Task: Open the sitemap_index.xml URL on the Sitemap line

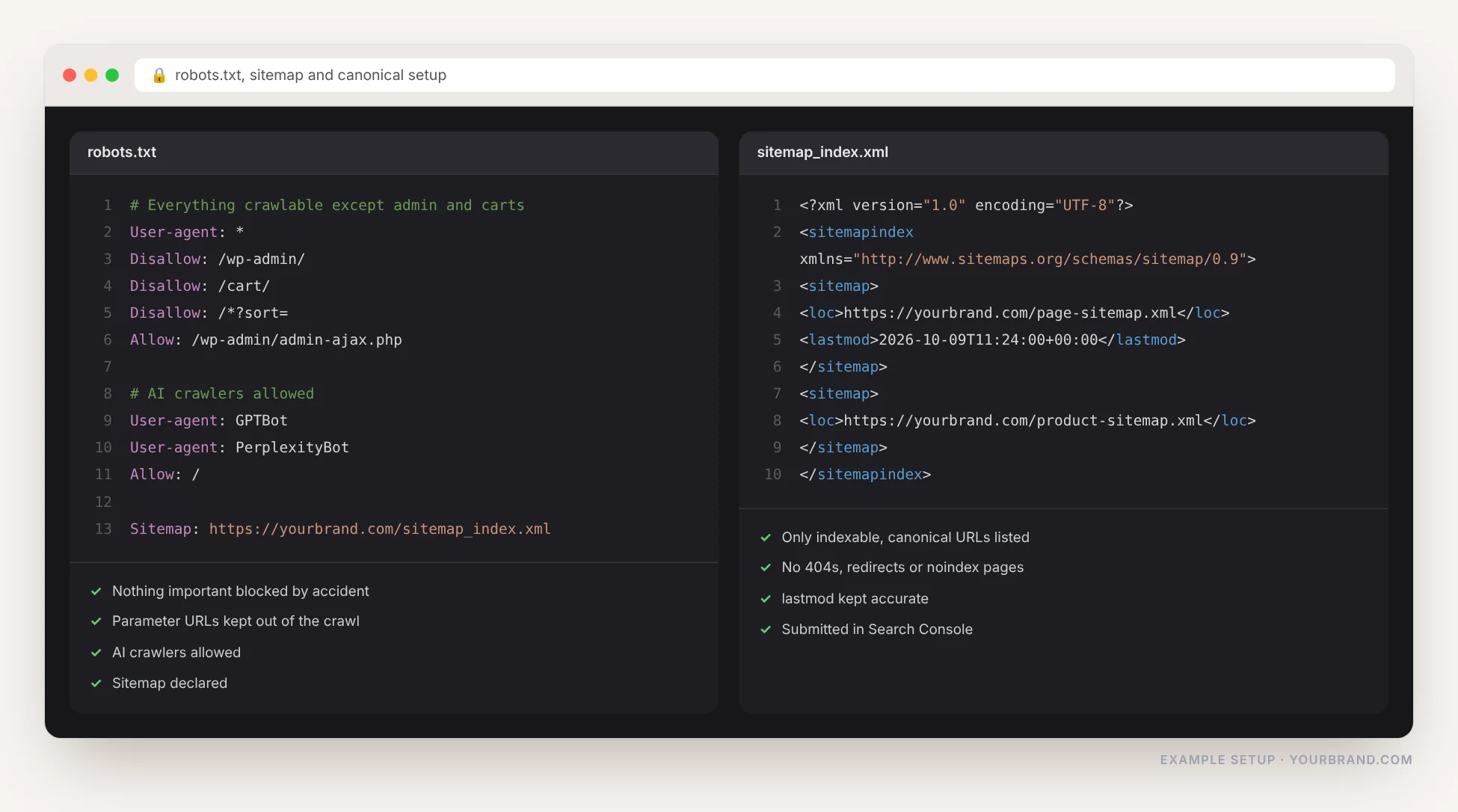Action: (x=380, y=529)
